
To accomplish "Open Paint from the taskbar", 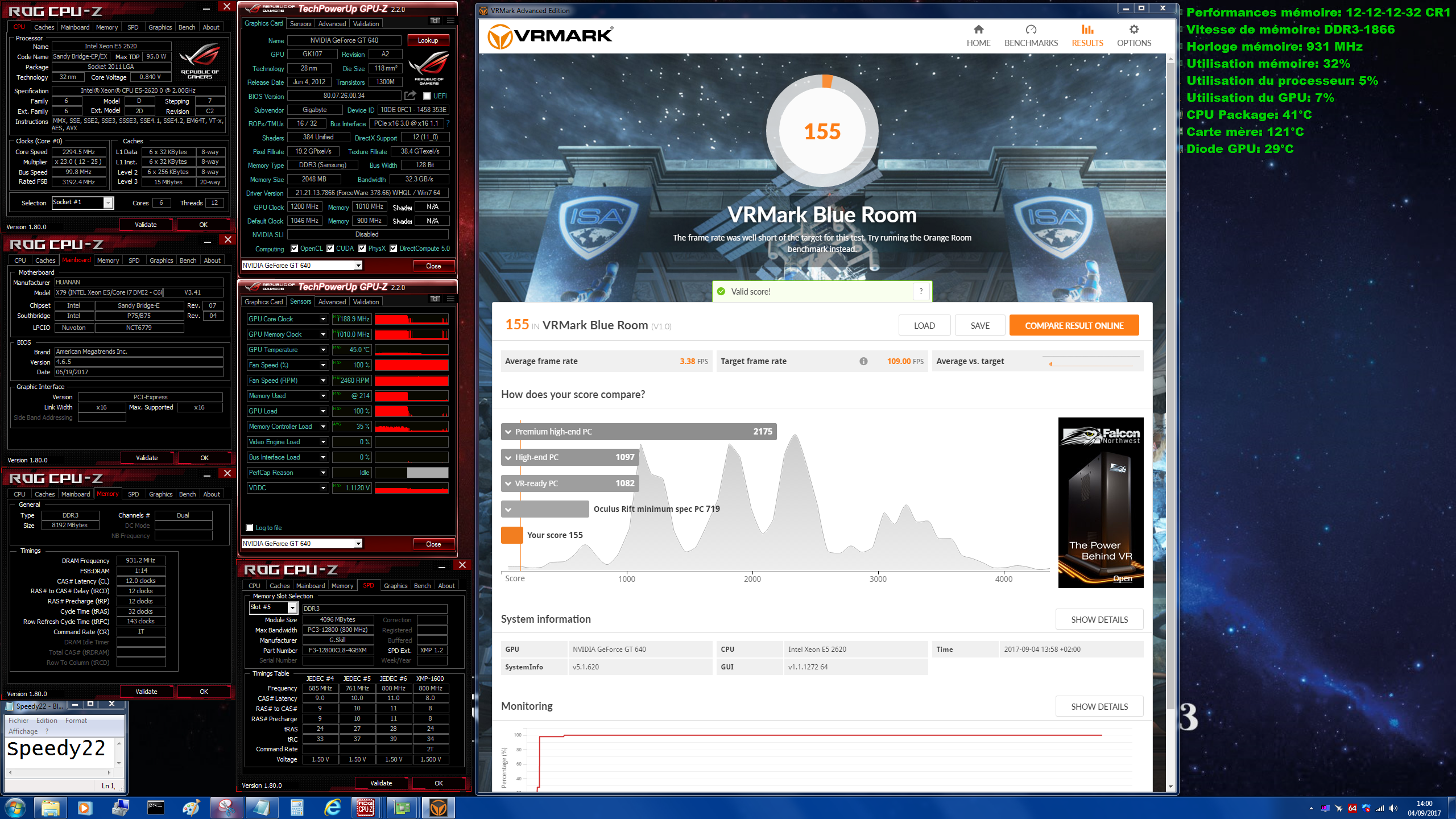I will click(x=191, y=808).
